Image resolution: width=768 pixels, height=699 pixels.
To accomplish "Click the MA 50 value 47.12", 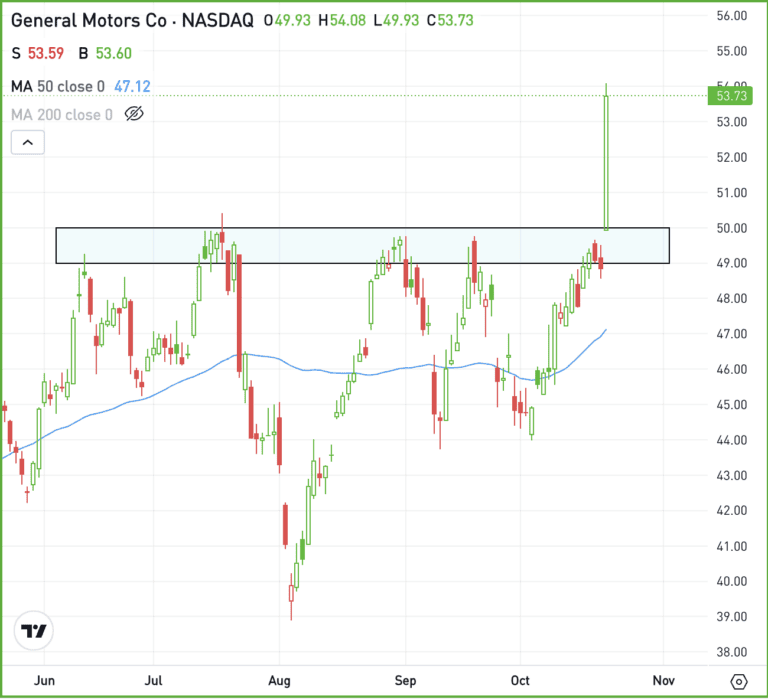I will [x=132, y=87].
